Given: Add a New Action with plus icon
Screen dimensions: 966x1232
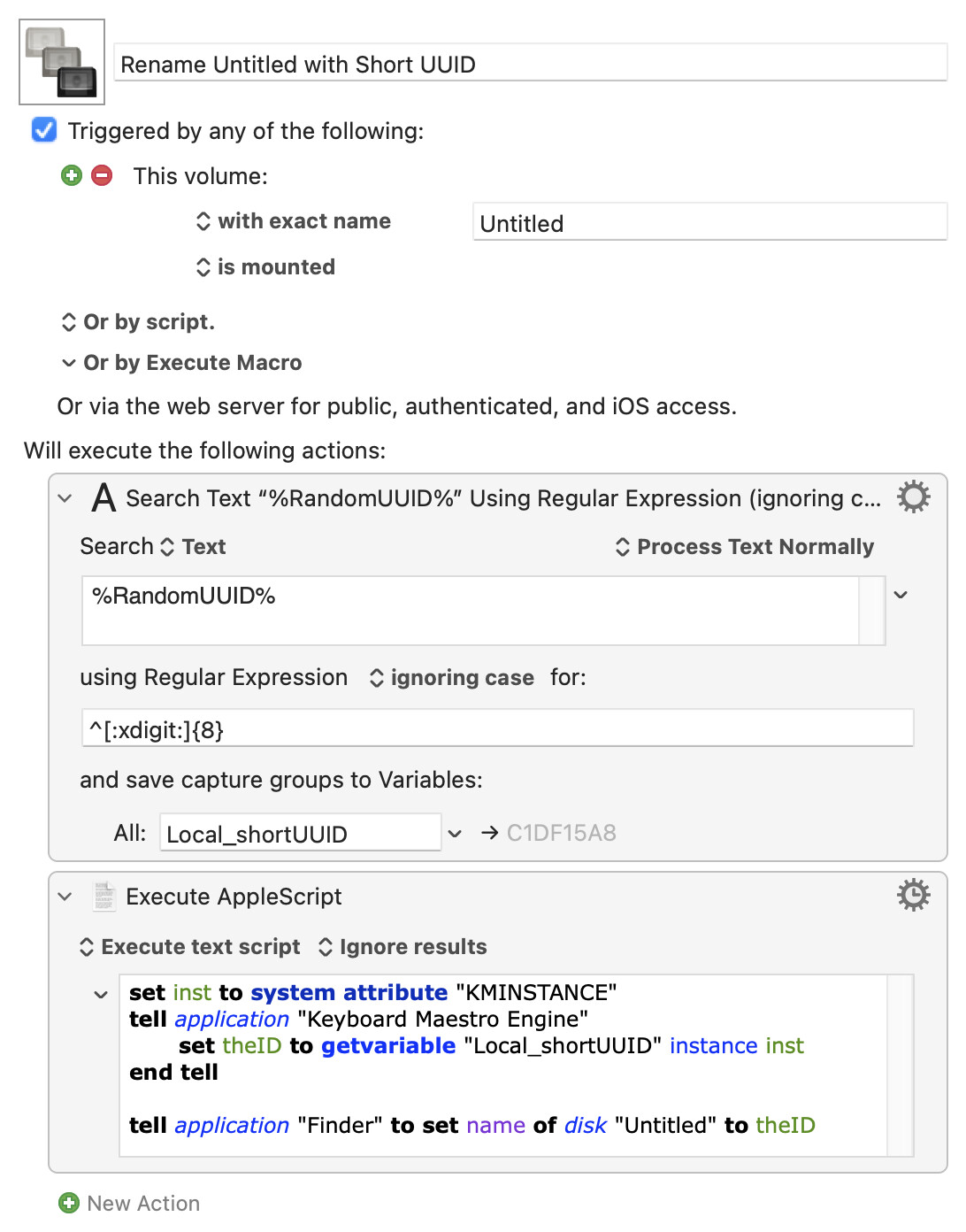Looking at the screenshot, I should pos(69,1203).
